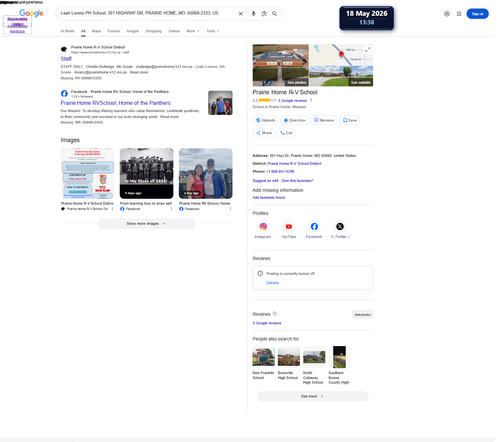Switch to the Videos tab
This screenshot has width=500, height=442.
[x=174, y=31]
